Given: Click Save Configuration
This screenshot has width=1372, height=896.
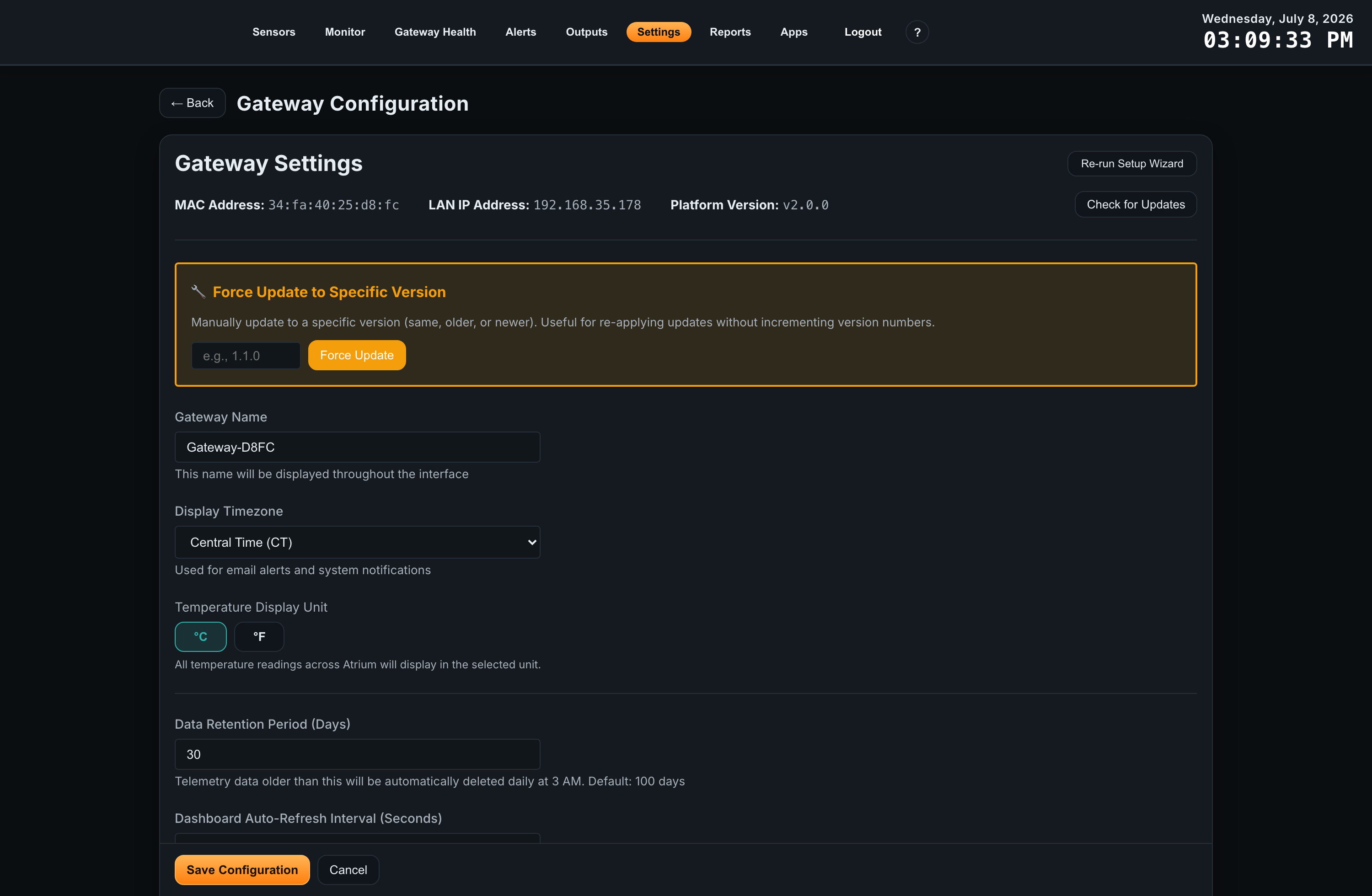Looking at the screenshot, I should pos(242,870).
